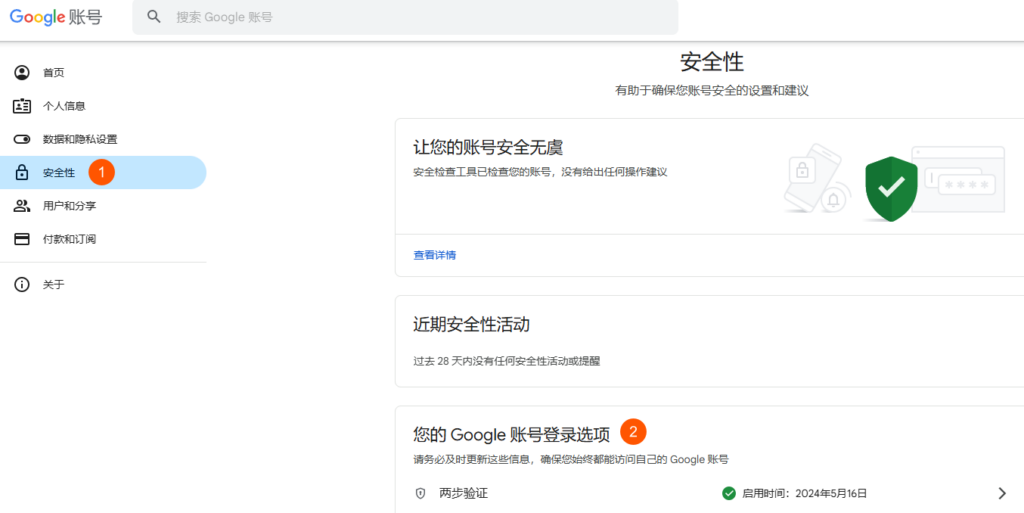
Task: Click the 两步验证 shield icon
Action: pos(421,493)
